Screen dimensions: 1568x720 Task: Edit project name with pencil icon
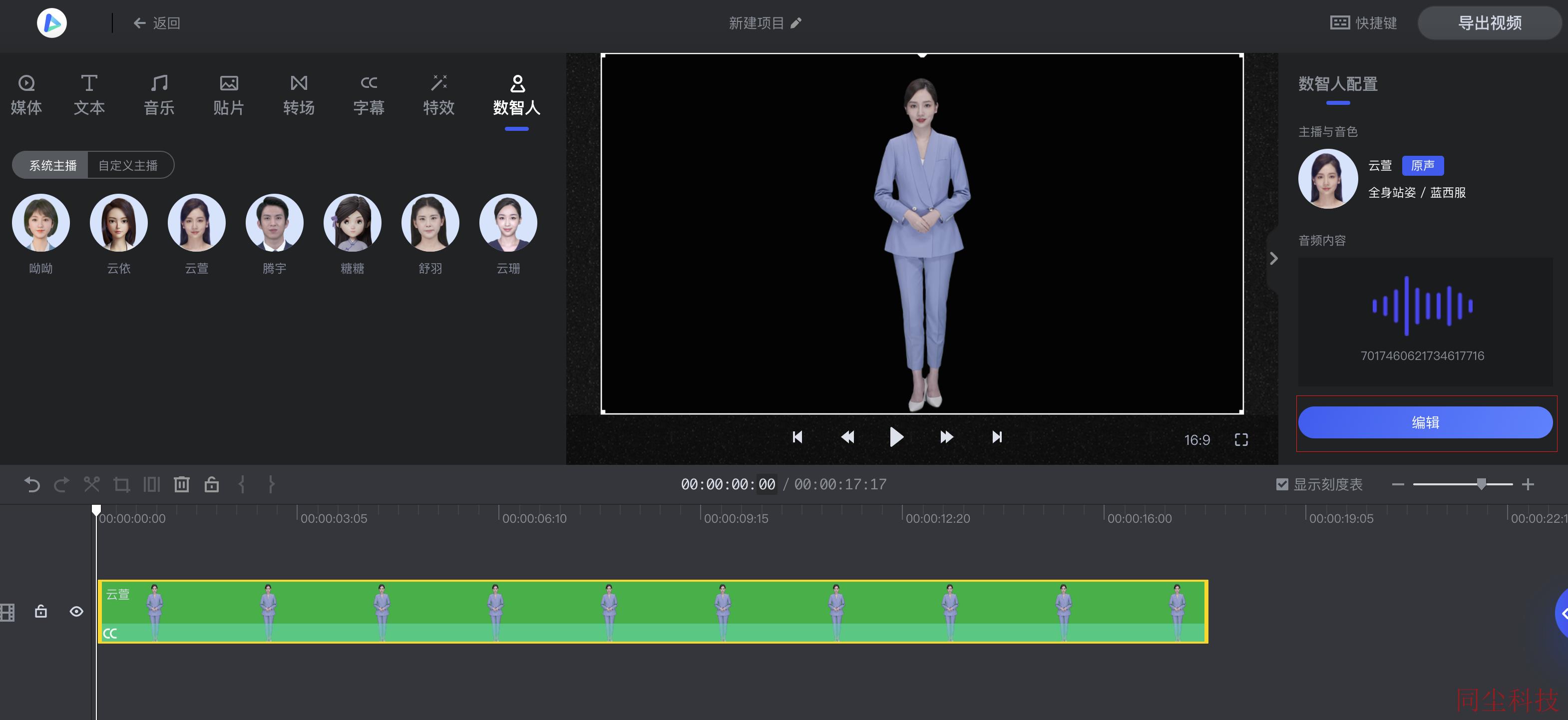pyautogui.click(x=796, y=23)
